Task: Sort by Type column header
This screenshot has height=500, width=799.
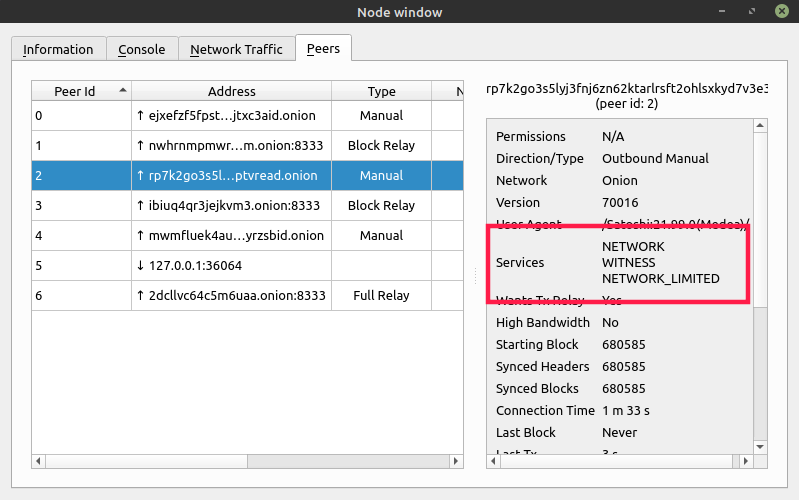Action: 381,91
